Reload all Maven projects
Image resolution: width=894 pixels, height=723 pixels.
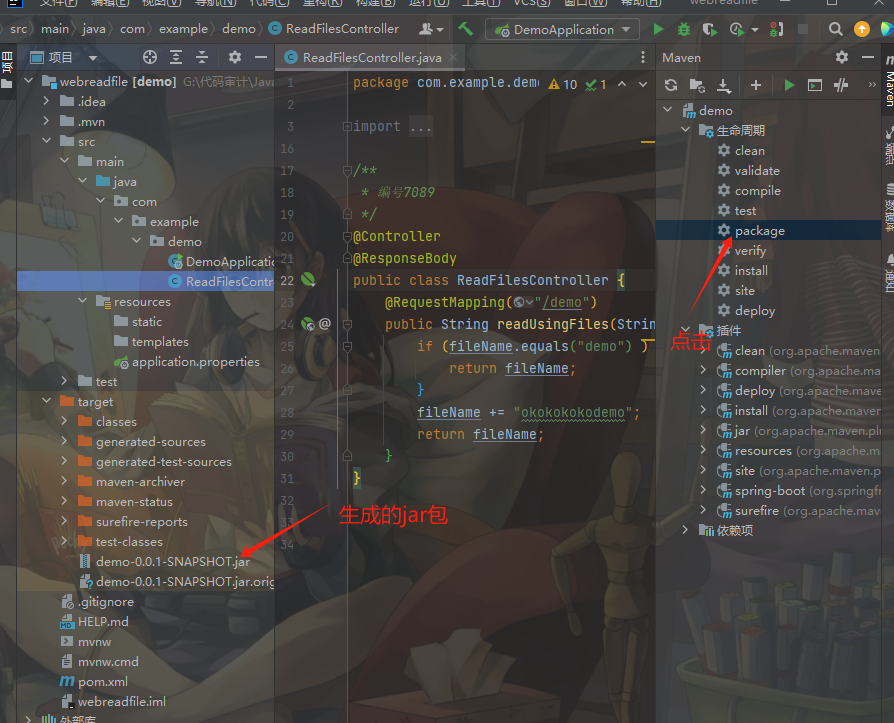tap(671, 85)
